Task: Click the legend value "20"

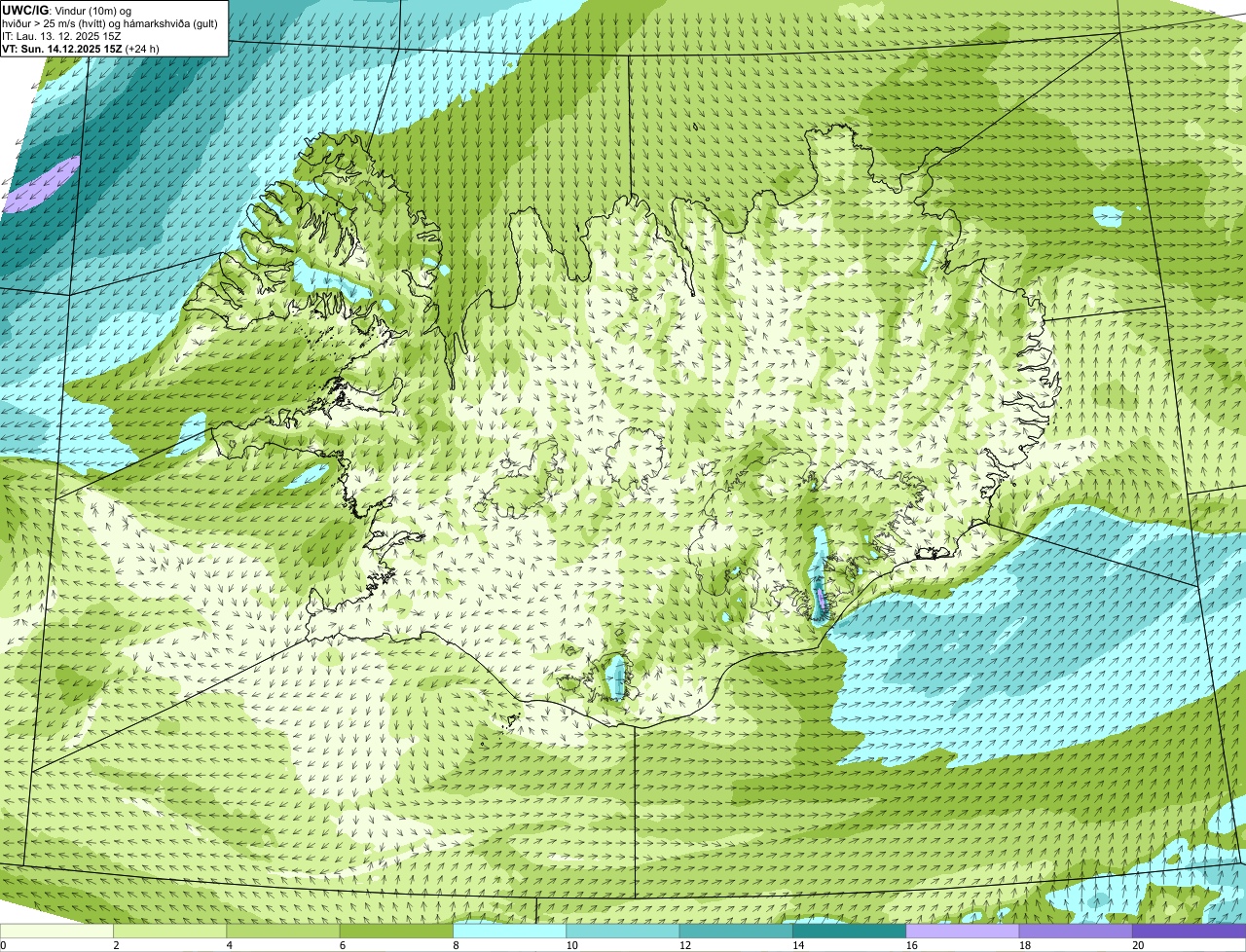Action: 1138,945
